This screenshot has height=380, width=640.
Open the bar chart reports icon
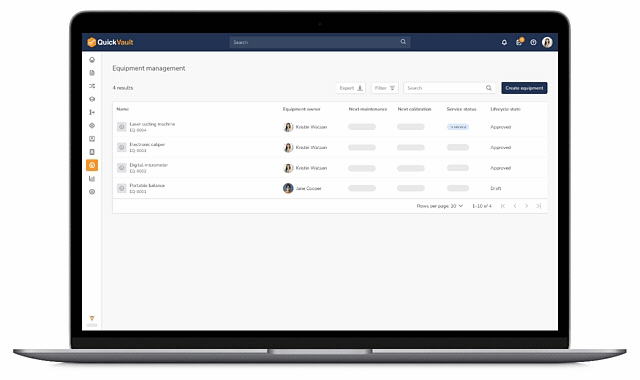[92, 178]
